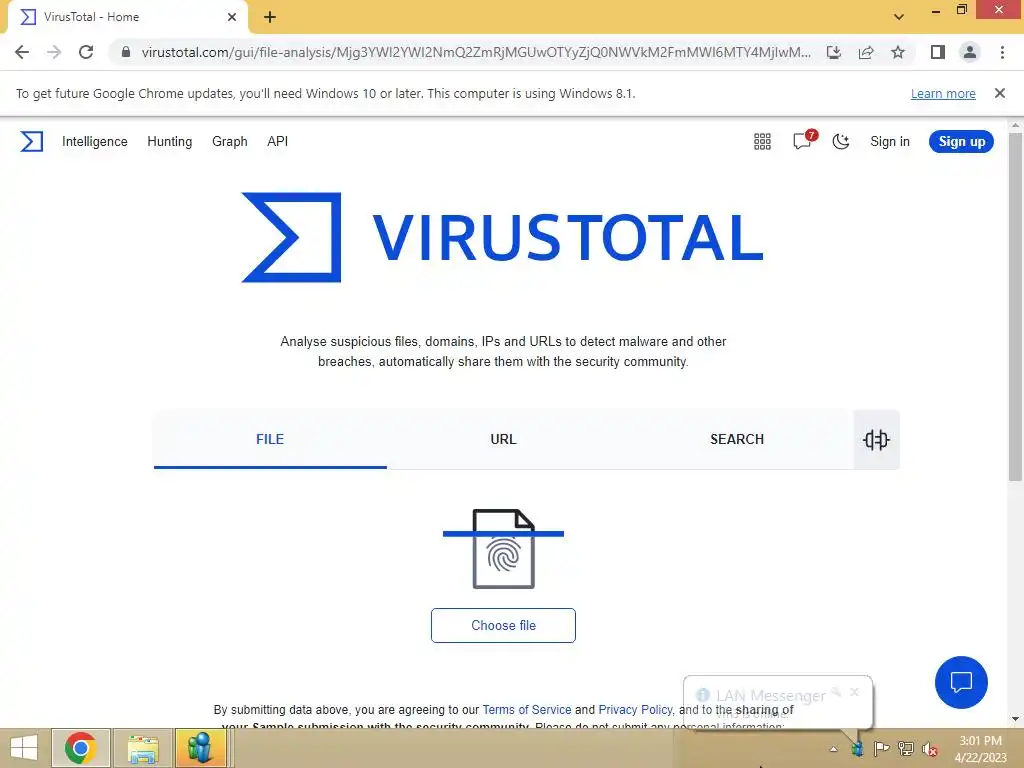1024x768 pixels.
Task: Open Hunting menu item
Action: coord(170,142)
